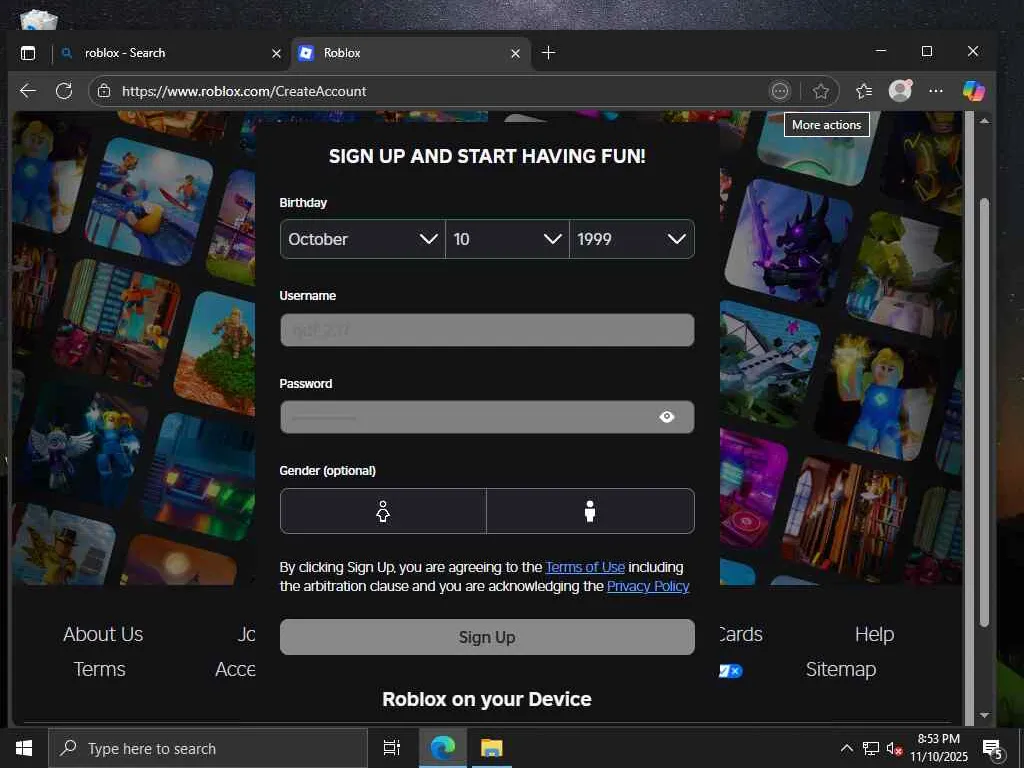
Task: Open Microsoft Edge from the taskbar
Action: [443, 748]
